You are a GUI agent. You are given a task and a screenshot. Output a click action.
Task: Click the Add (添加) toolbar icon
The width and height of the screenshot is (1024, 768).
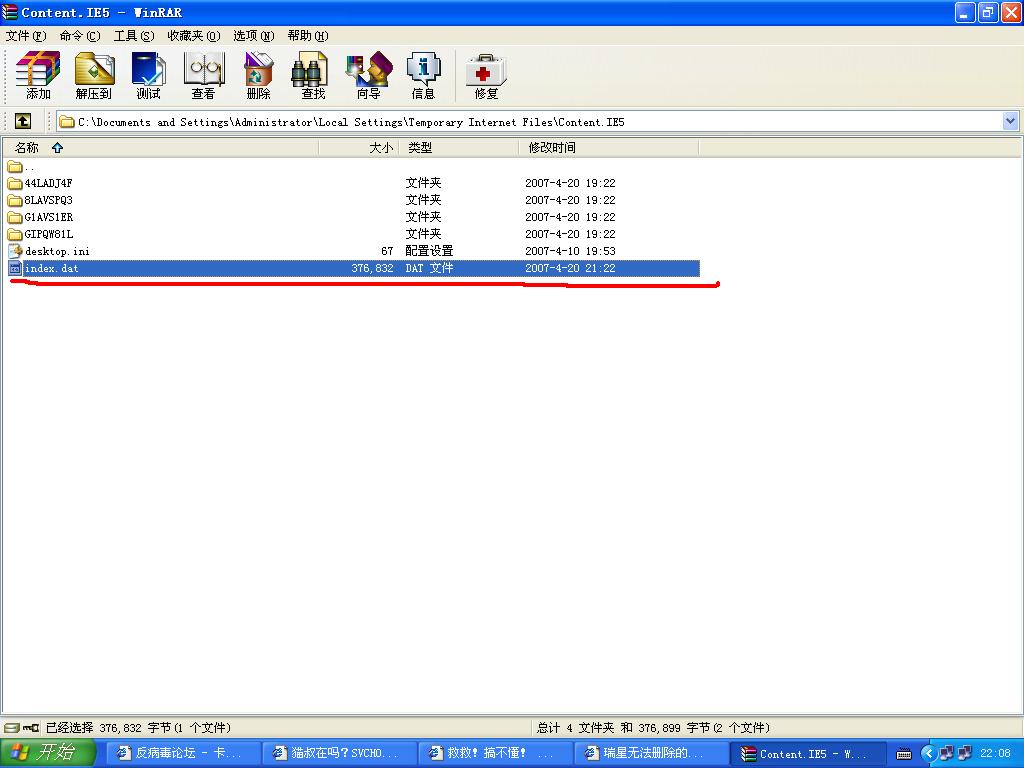[38, 76]
